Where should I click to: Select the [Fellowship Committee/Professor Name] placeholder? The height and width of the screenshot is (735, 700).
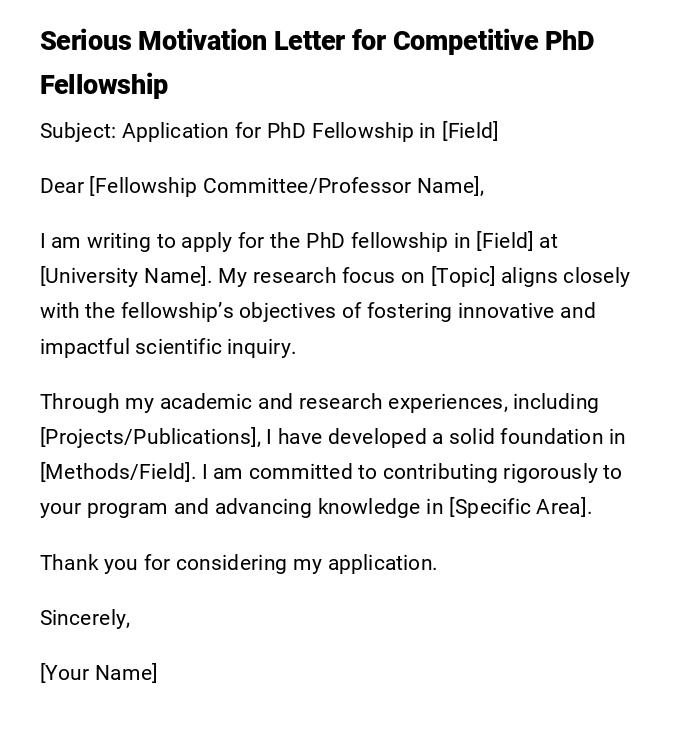coord(286,186)
